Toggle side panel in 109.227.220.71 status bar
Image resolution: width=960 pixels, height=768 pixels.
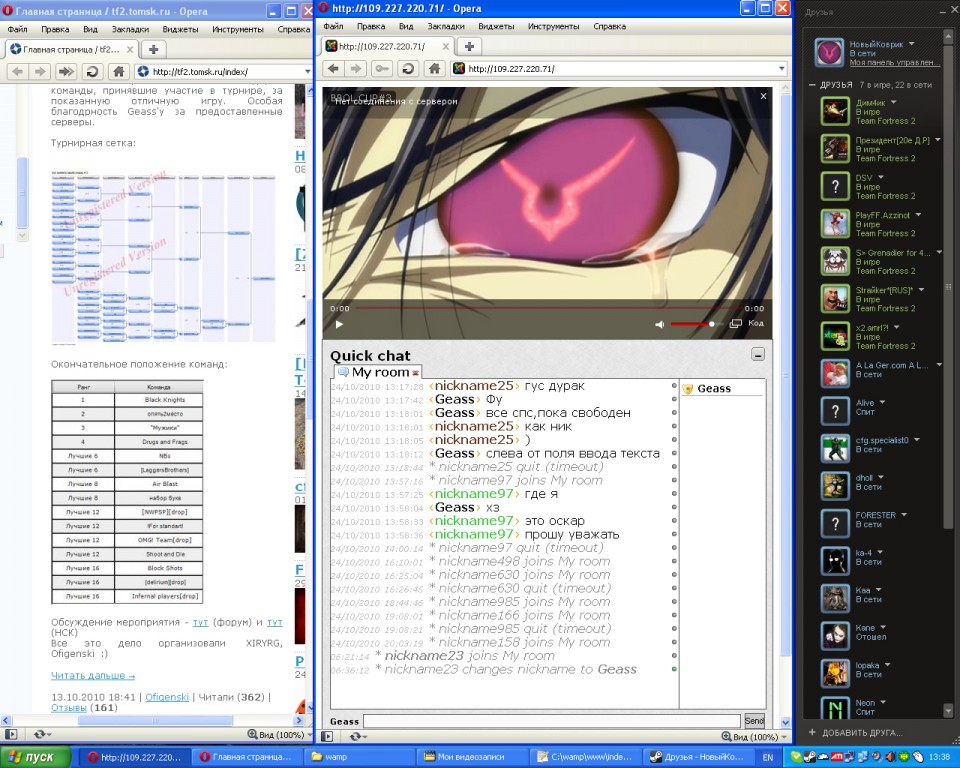pos(328,736)
